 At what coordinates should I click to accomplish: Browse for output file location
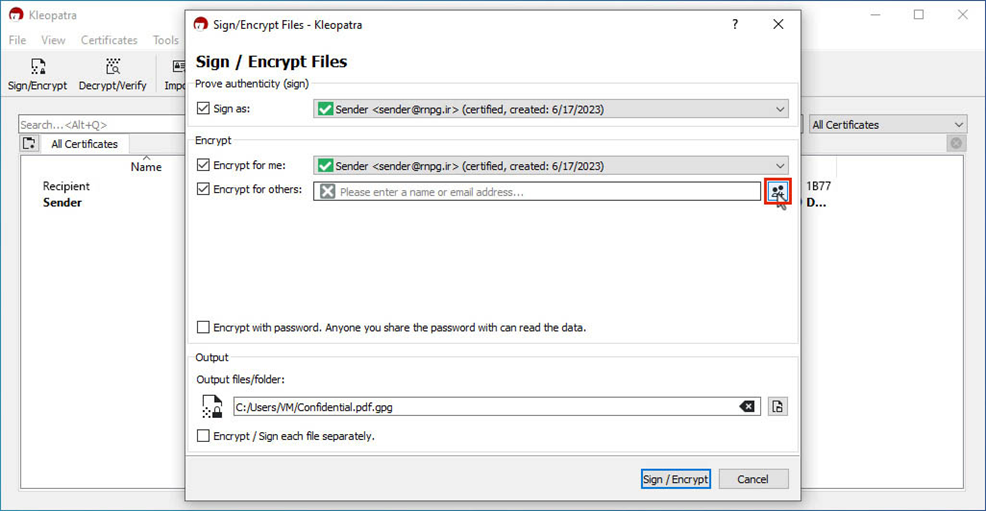coord(778,407)
